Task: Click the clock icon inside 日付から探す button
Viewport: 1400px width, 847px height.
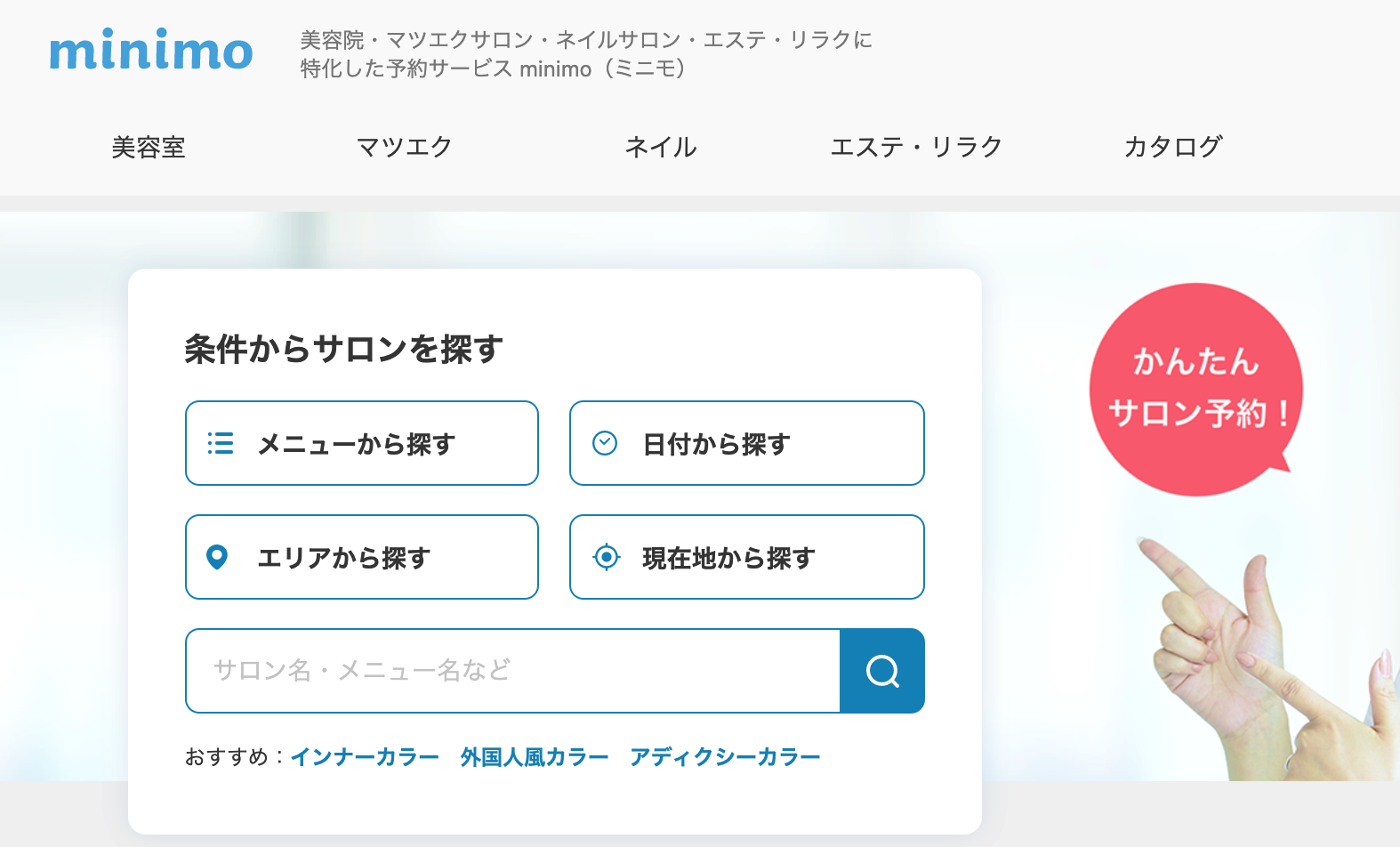Action: tap(606, 442)
